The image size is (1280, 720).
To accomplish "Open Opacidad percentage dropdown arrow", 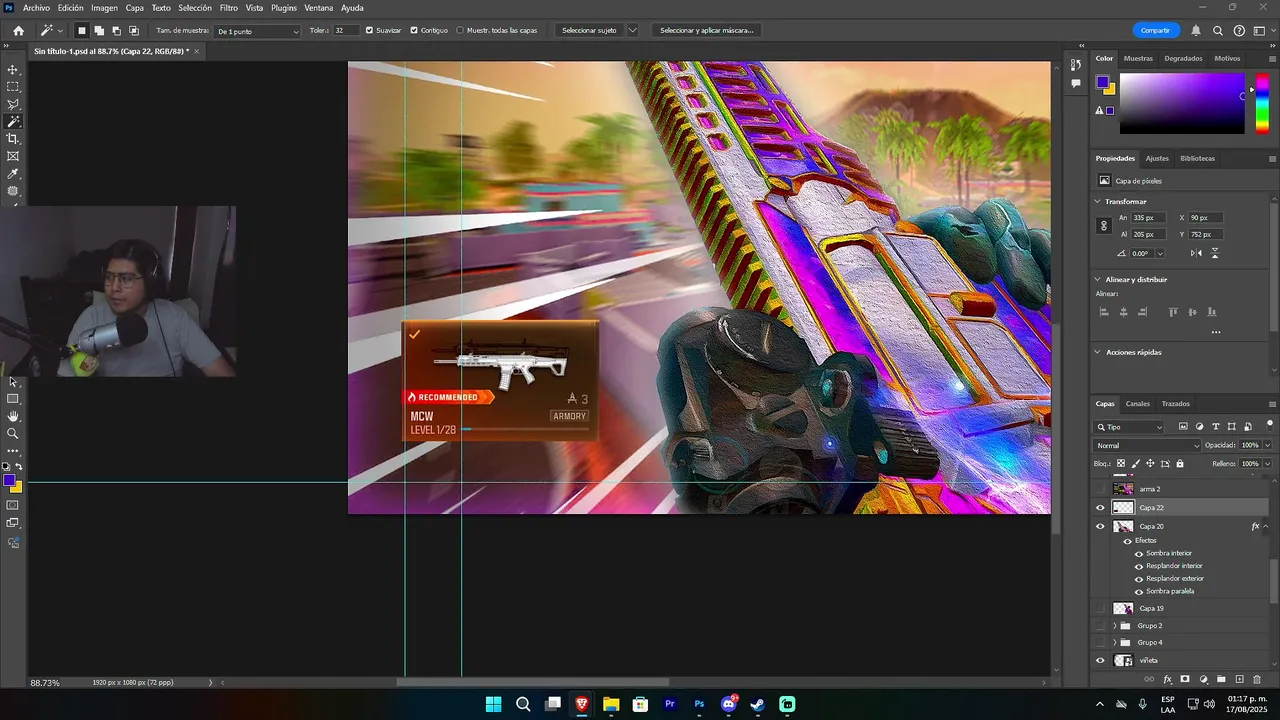I will [x=1268, y=445].
